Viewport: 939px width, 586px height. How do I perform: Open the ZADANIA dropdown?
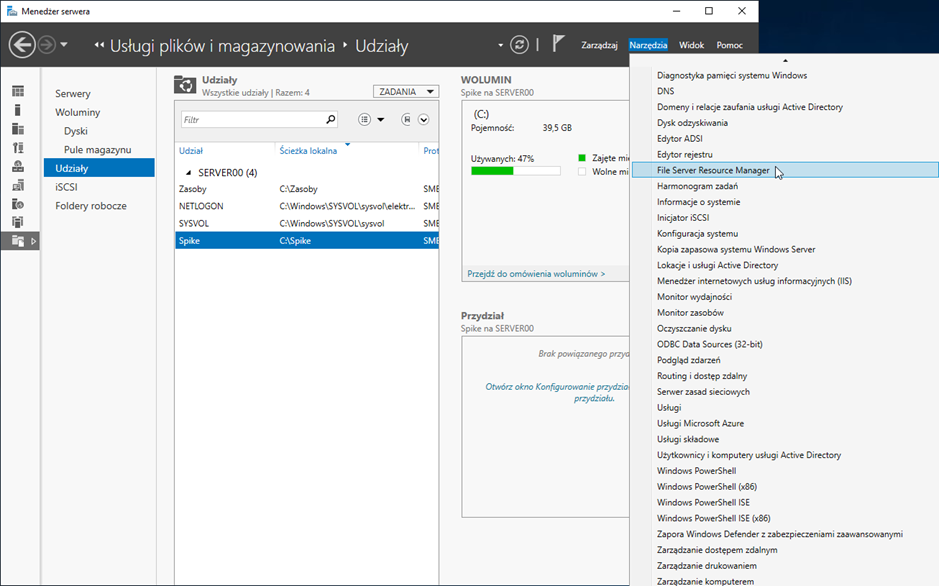click(405, 92)
